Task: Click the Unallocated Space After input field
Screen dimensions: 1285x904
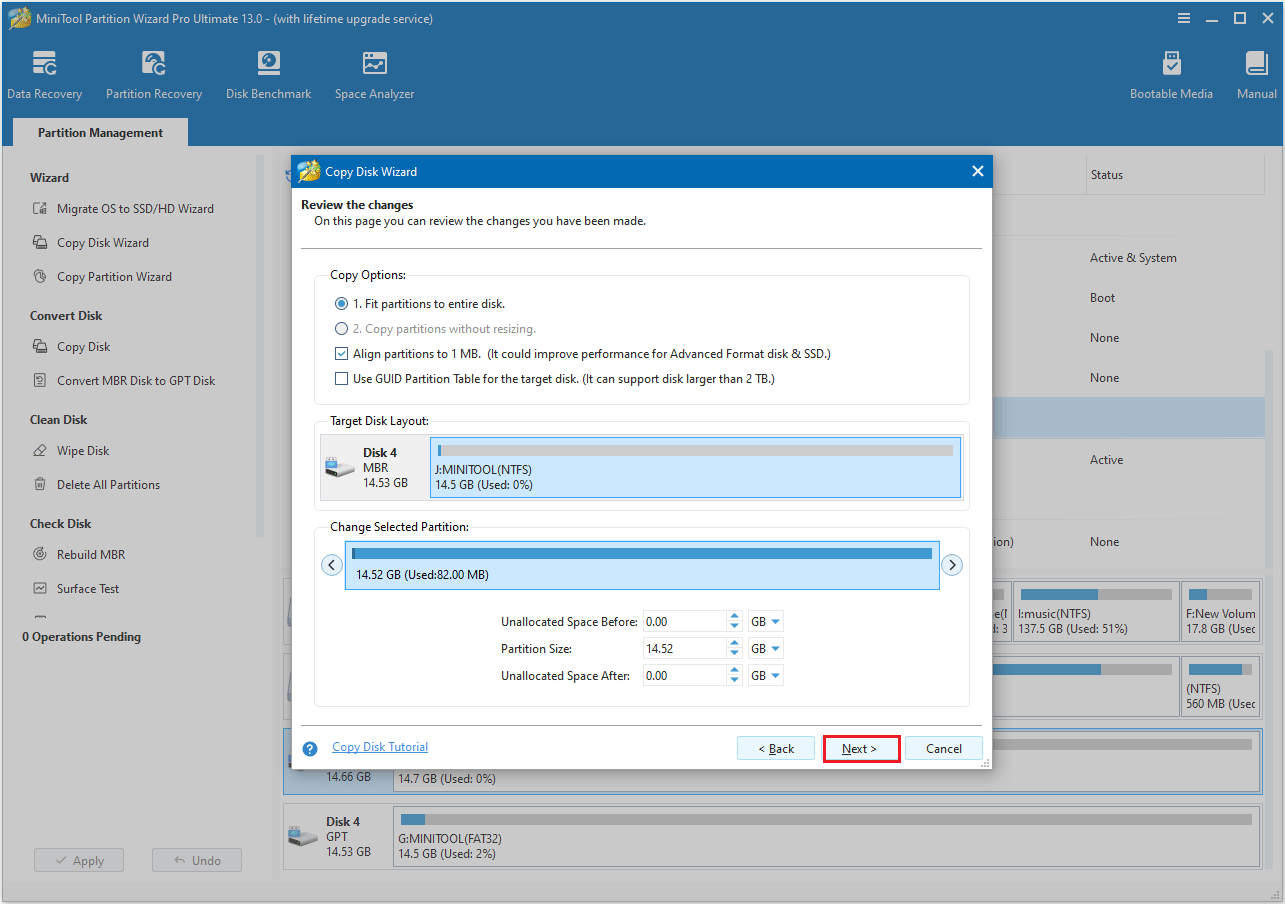Action: coord(685,674)
